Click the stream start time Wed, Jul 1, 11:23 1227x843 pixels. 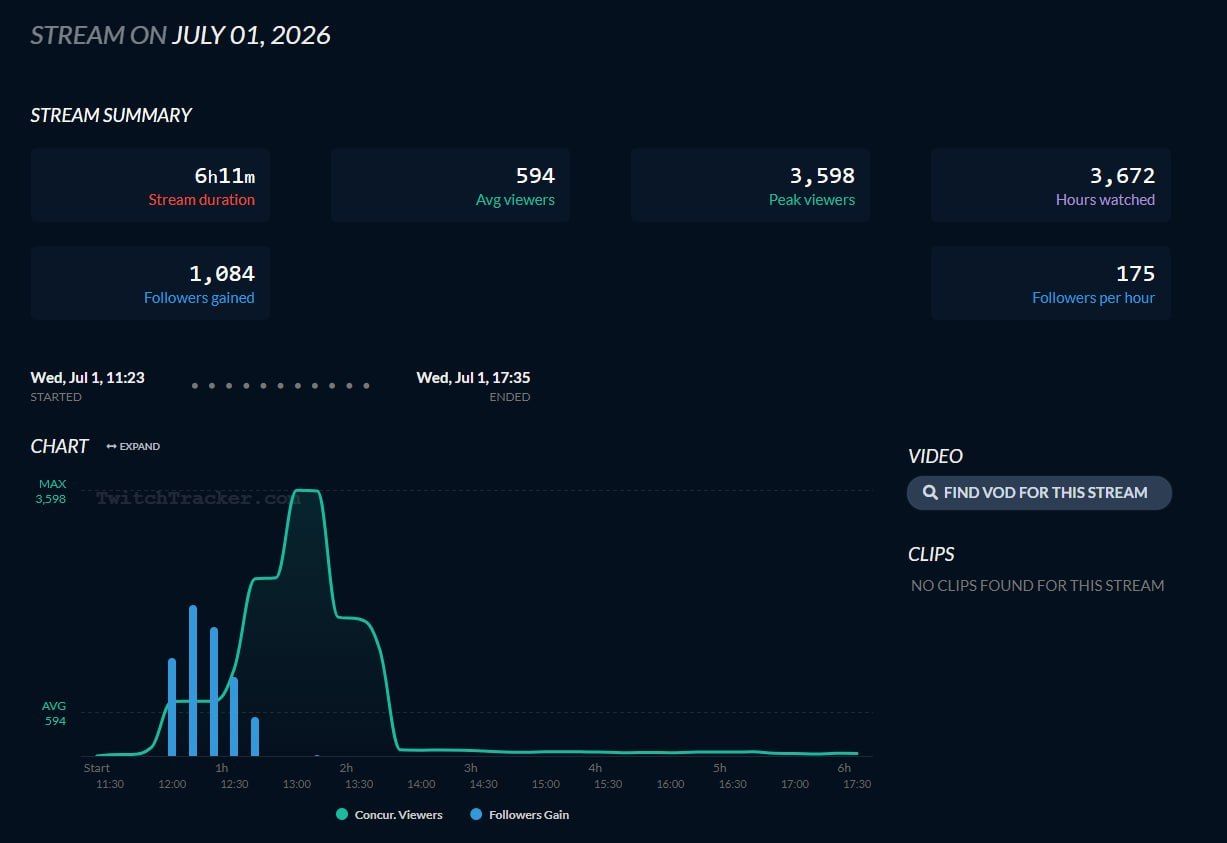pyautogui.click(x=87, y=378)
